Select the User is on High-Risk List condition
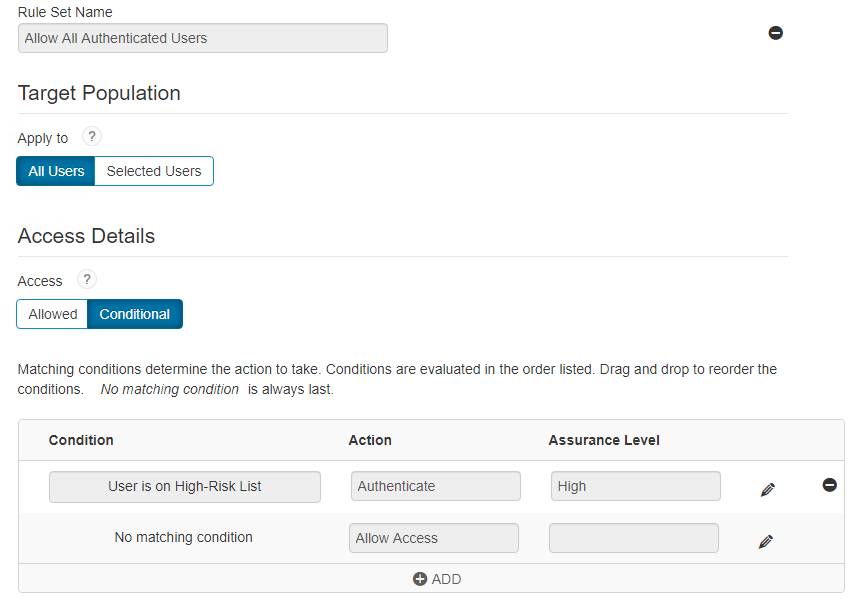Viewport: 850px width, 601px height. click(x=185, y=486)
